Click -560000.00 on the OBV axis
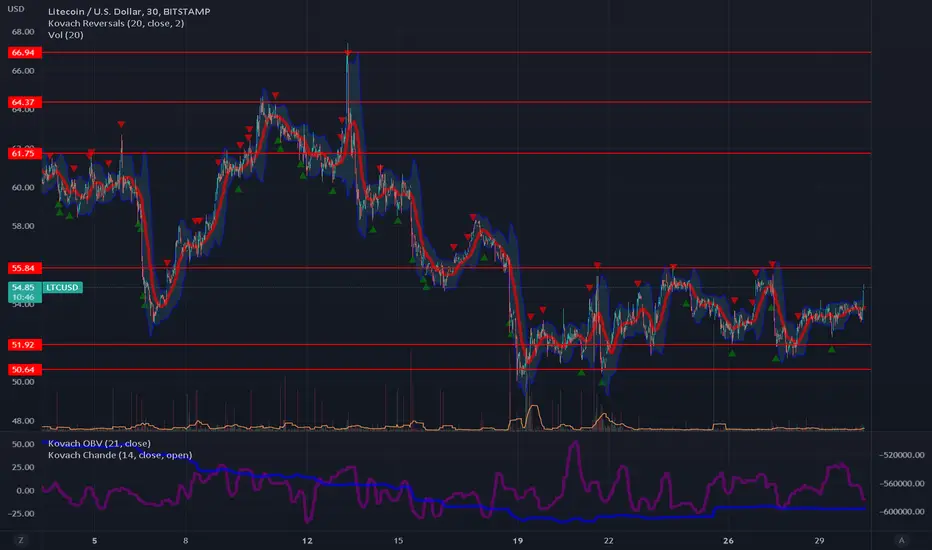Viewport: 932px width, 550px height. click(902, 484)
